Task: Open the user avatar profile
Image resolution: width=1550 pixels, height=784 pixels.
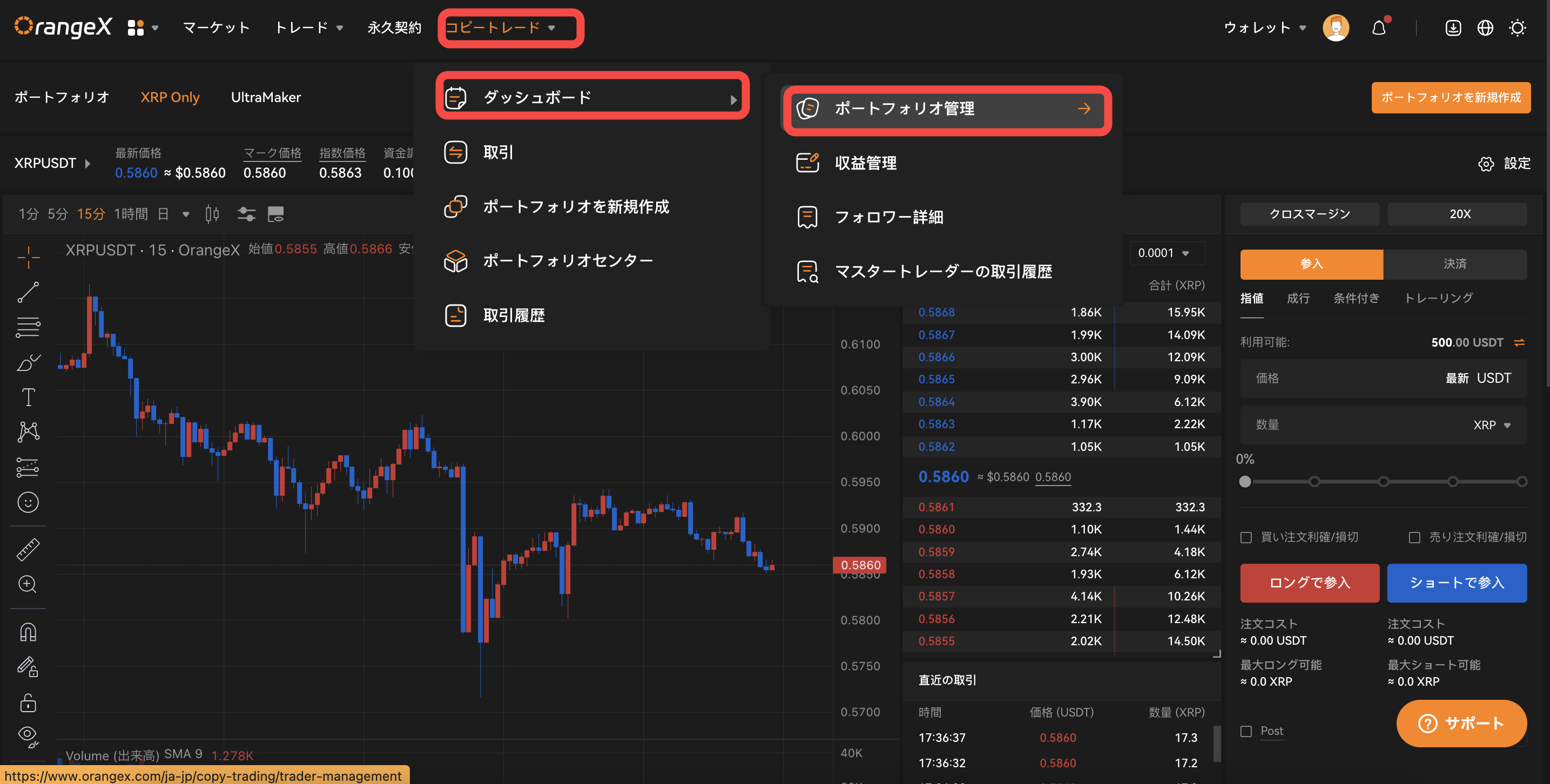Action: pos(1336,28)
